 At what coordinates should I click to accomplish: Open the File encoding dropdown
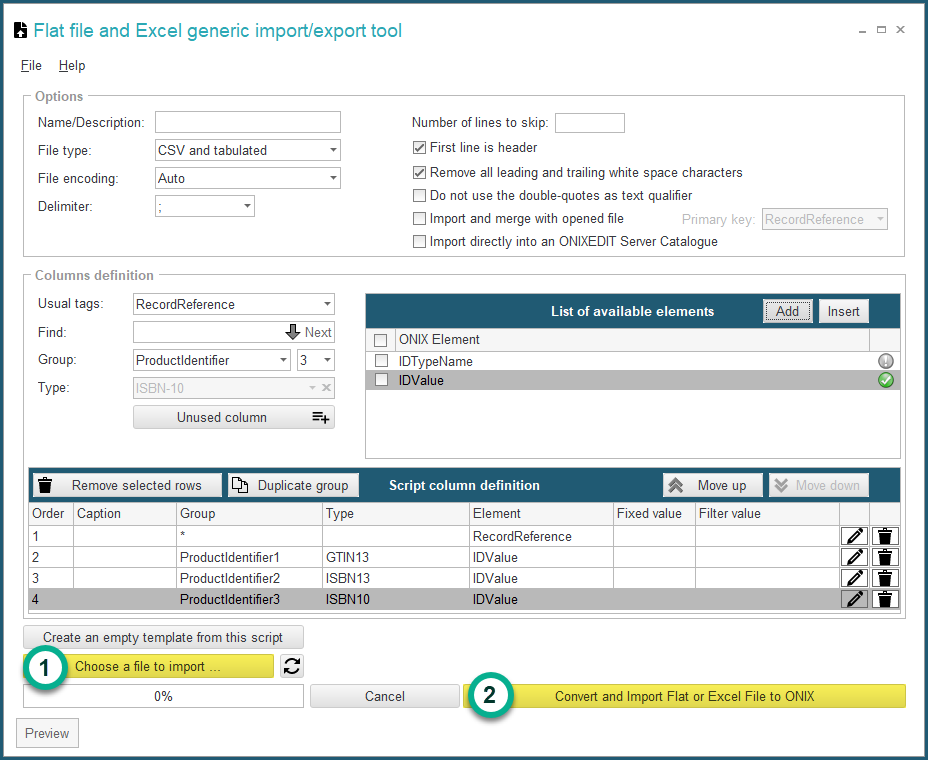coord(333,178)
